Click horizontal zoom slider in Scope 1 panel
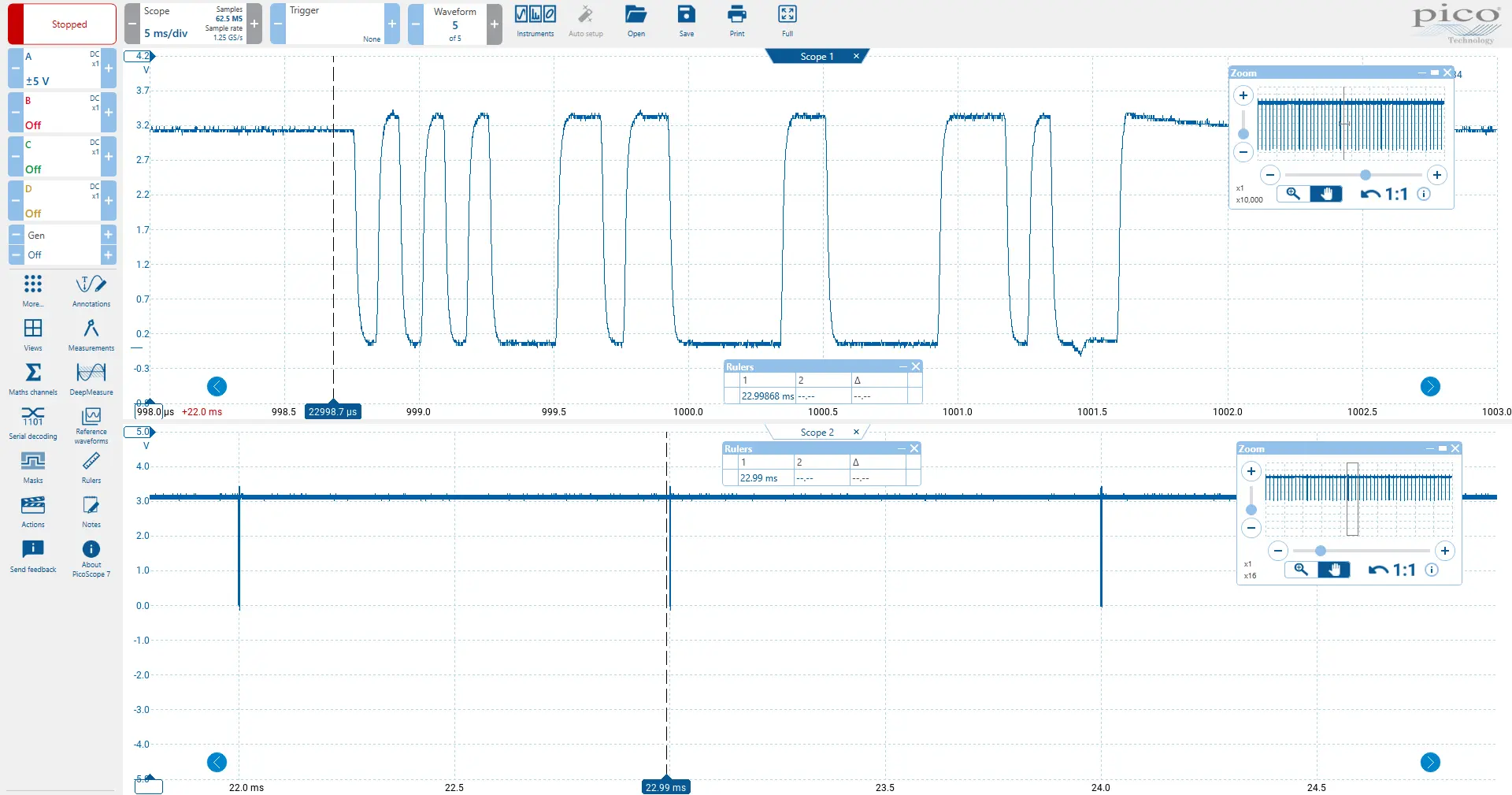The width and height of the screenshot is (1512, 795). [x=1365, y=175]
